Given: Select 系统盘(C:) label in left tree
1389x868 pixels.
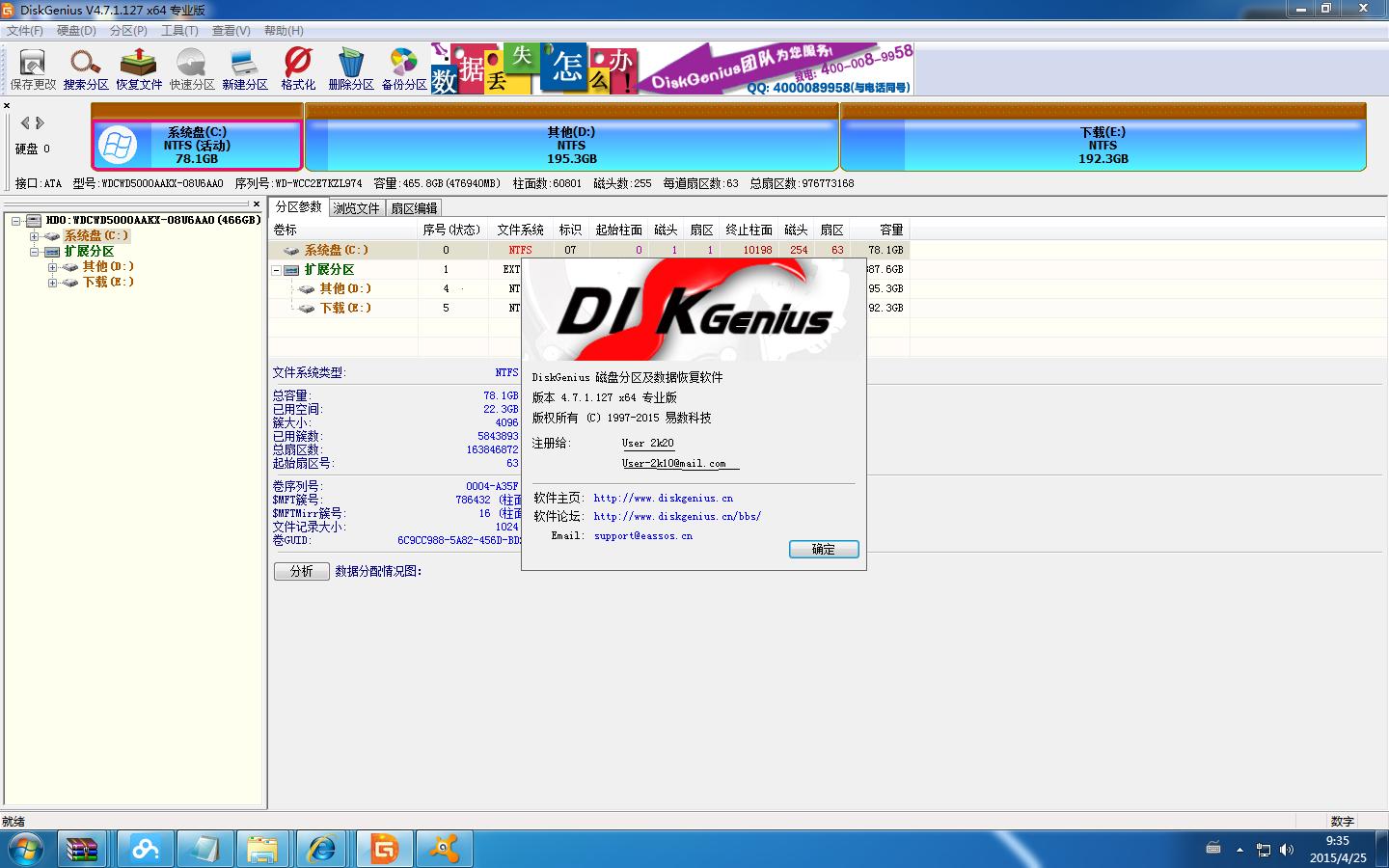Looking at the screenshot, I should 95,236.
